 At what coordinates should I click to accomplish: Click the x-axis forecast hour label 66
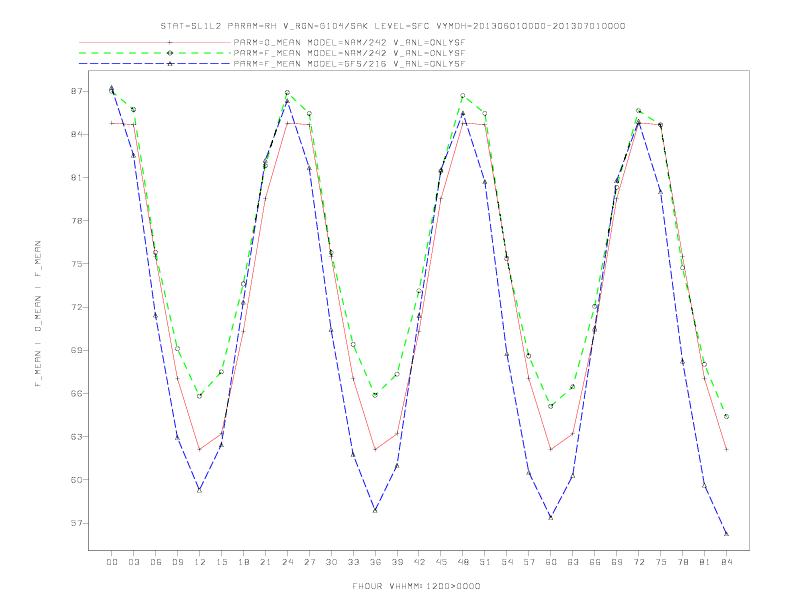pyautogui.click(x=595, y=562)
